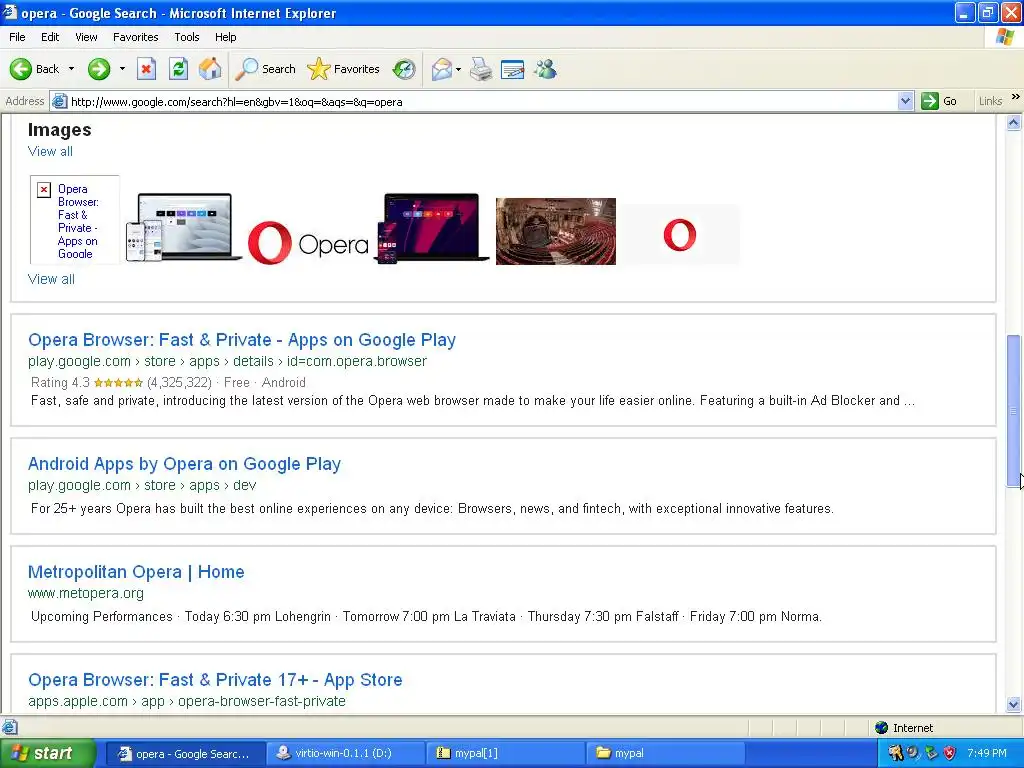Click the Address bar URL field
Viewport: 1024px width, 768px height.
pos(482,101)
